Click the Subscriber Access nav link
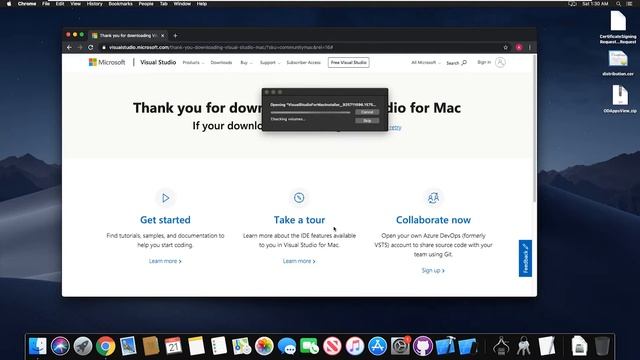640x360 pixels. point(304,62)
